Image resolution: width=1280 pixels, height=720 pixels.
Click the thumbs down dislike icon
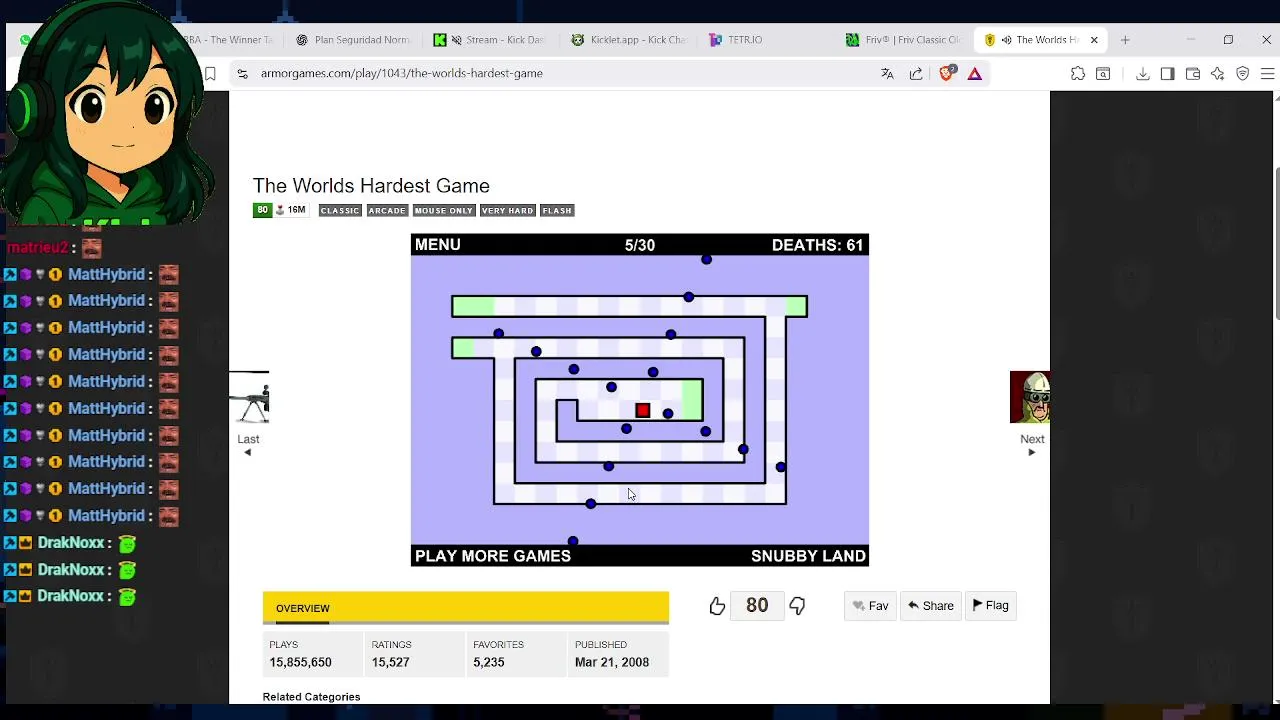797,606
